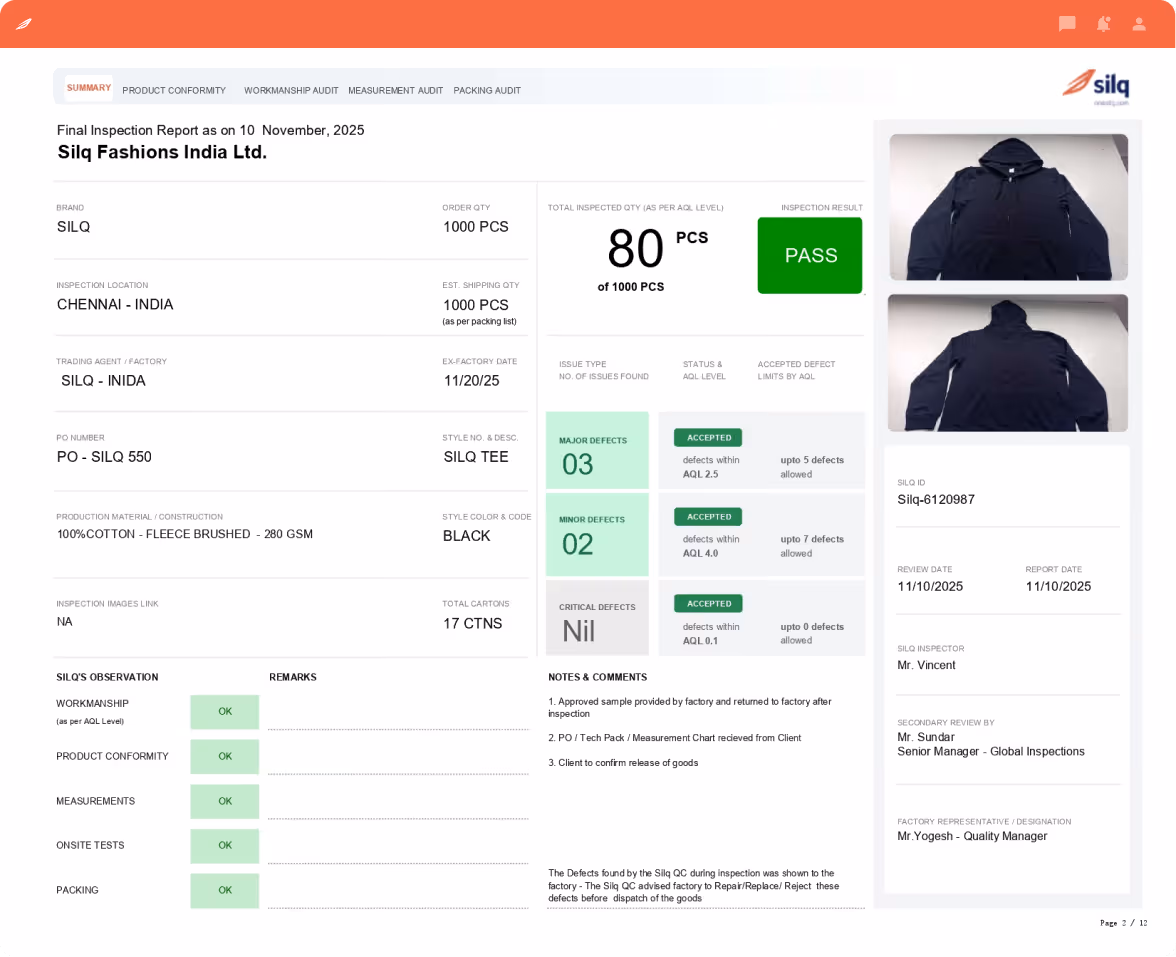The width and height of the screenshot is (1176, 957).
Task: Open the front hoodie photo thumbnail
Action: click(x=1008, y=207)
